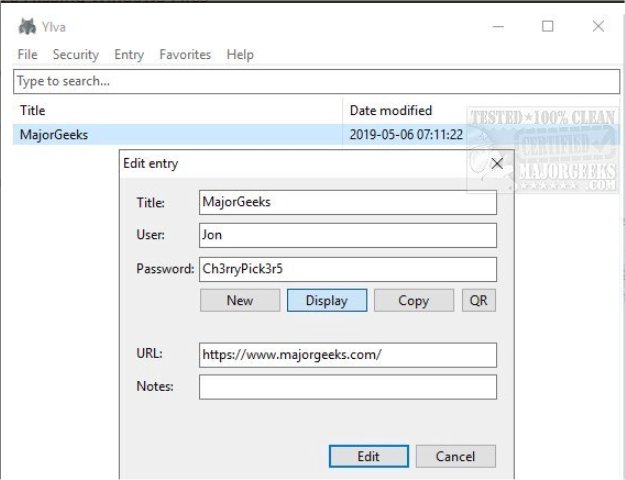This screenshot has width=625, height=480.
Task: Open the Security menu
Action: point(76,54)
